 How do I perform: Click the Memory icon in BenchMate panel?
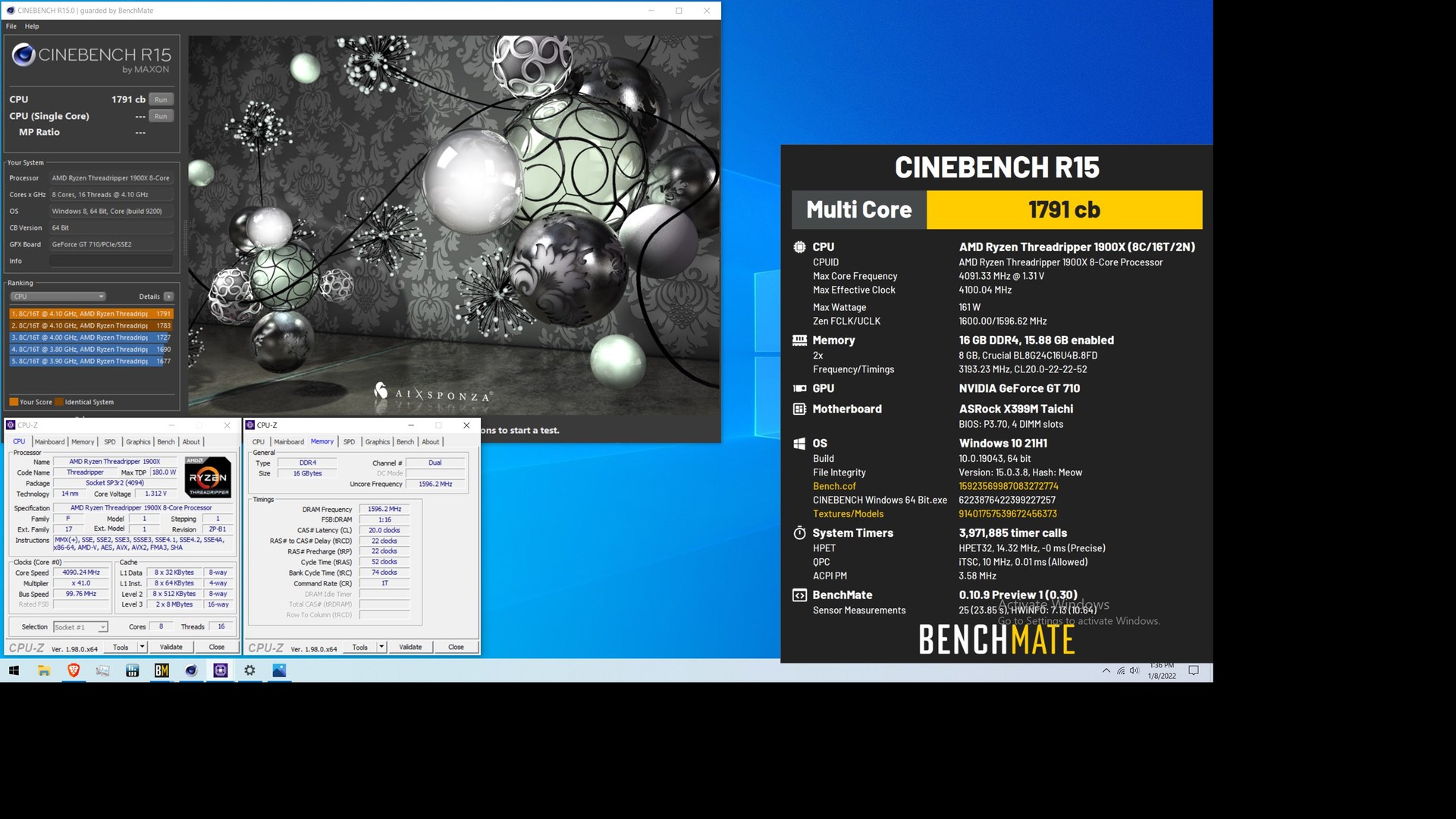pyautogui.click(x=799, y=340)
